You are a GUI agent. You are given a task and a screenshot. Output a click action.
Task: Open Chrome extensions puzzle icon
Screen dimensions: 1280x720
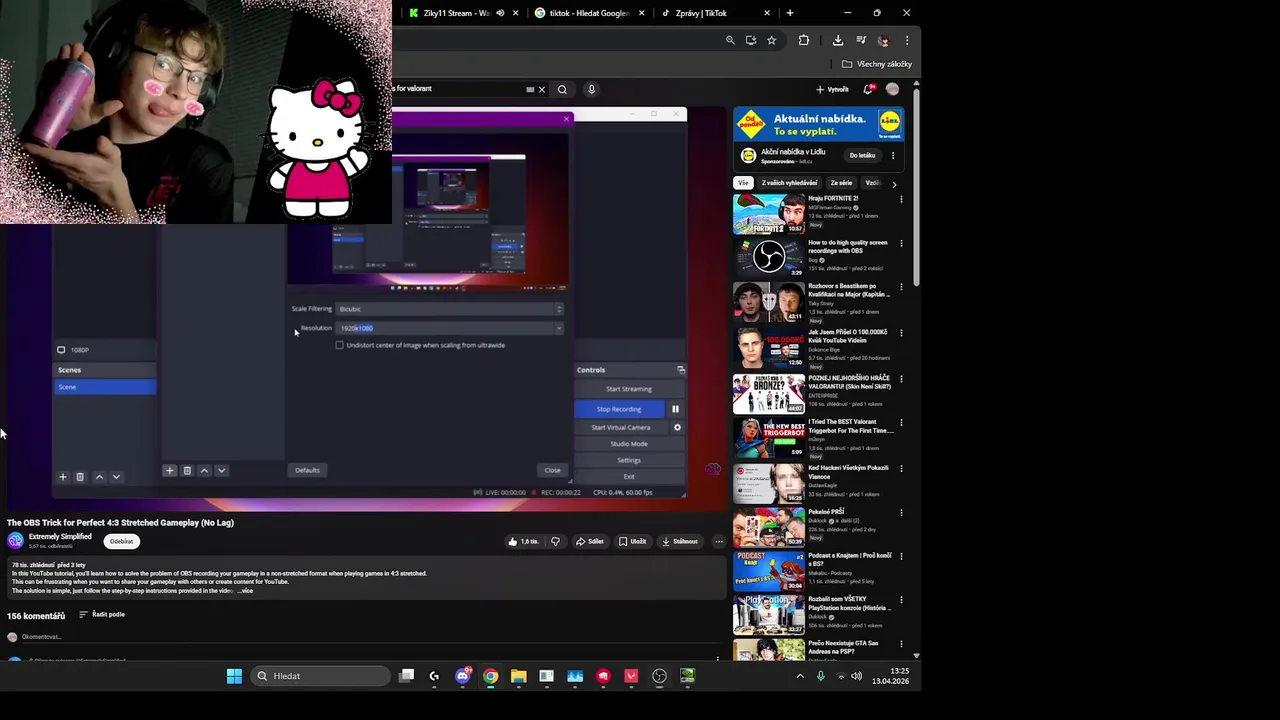click(x=804, y=40)
